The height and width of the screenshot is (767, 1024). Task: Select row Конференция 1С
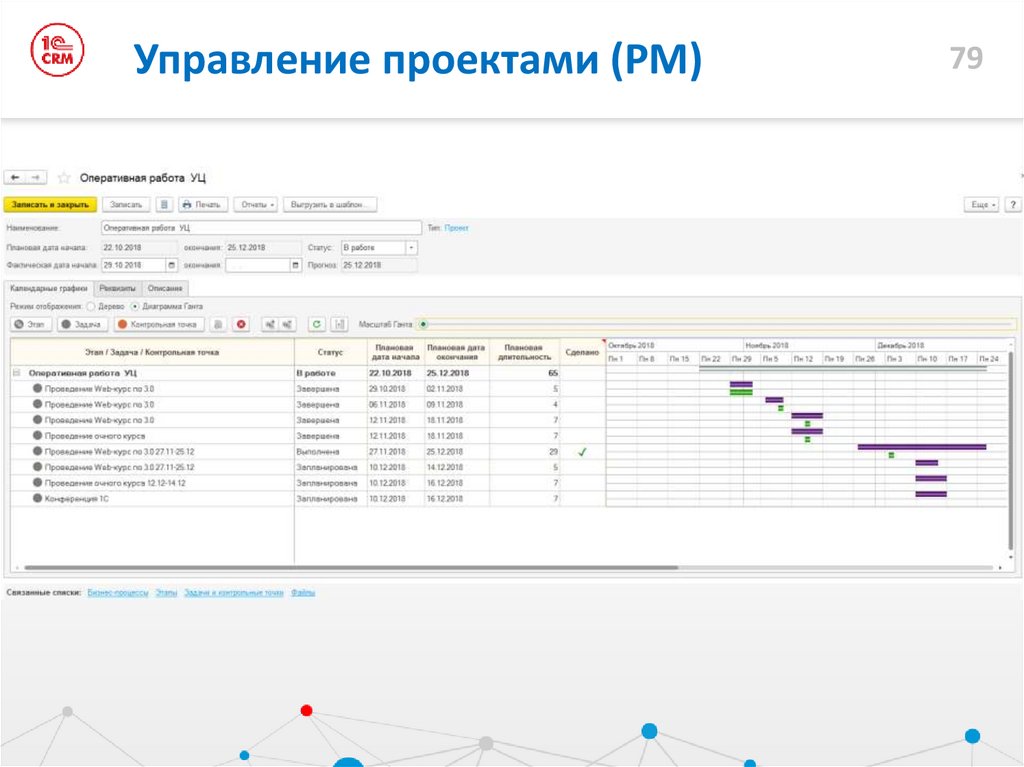[x=307, y=498]
